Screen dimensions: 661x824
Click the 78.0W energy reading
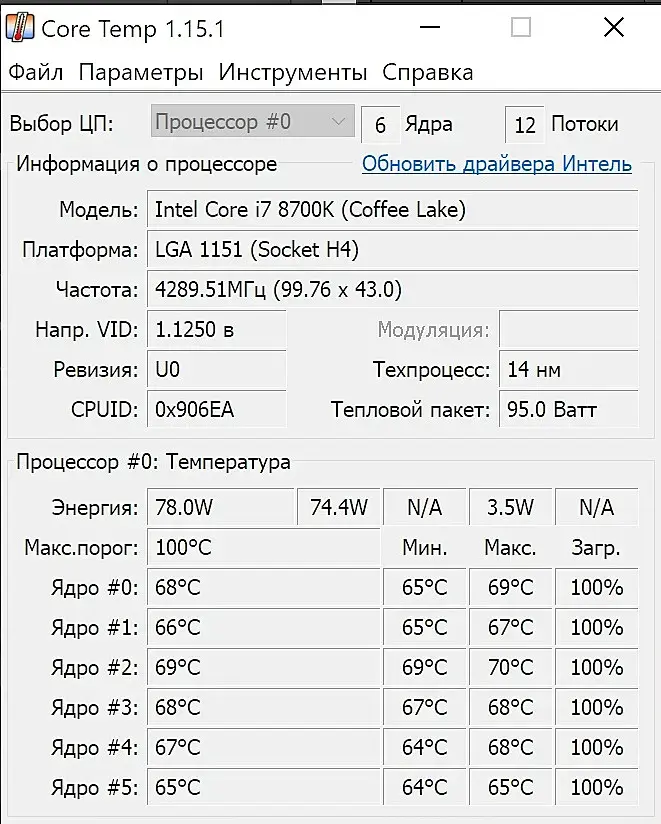pyautogui.click(x=221, y=508)
